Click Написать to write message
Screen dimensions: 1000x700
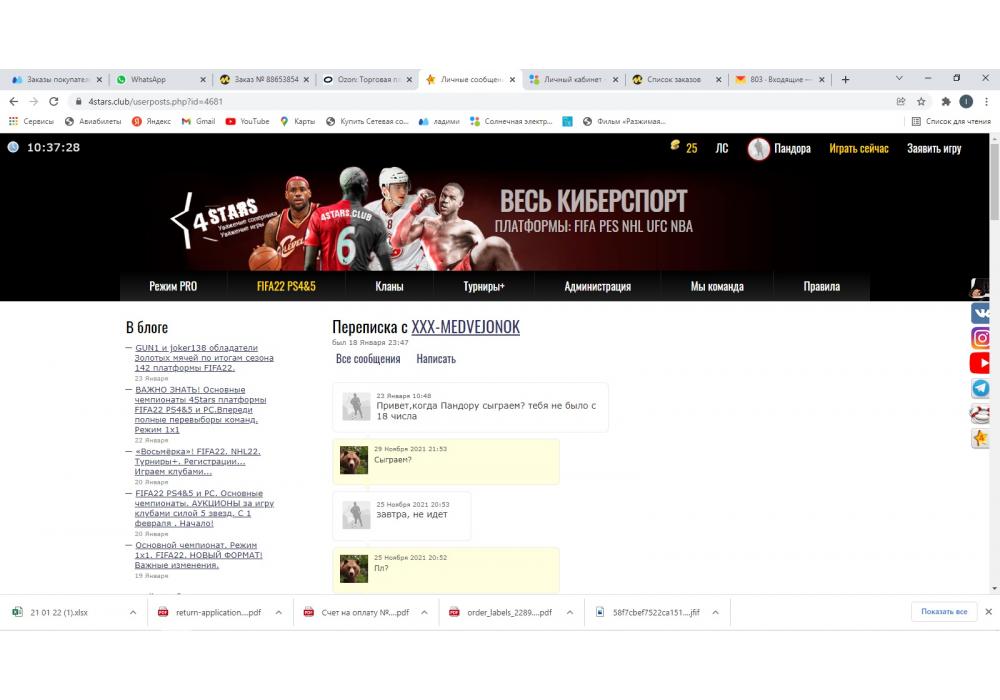(436, 359)
